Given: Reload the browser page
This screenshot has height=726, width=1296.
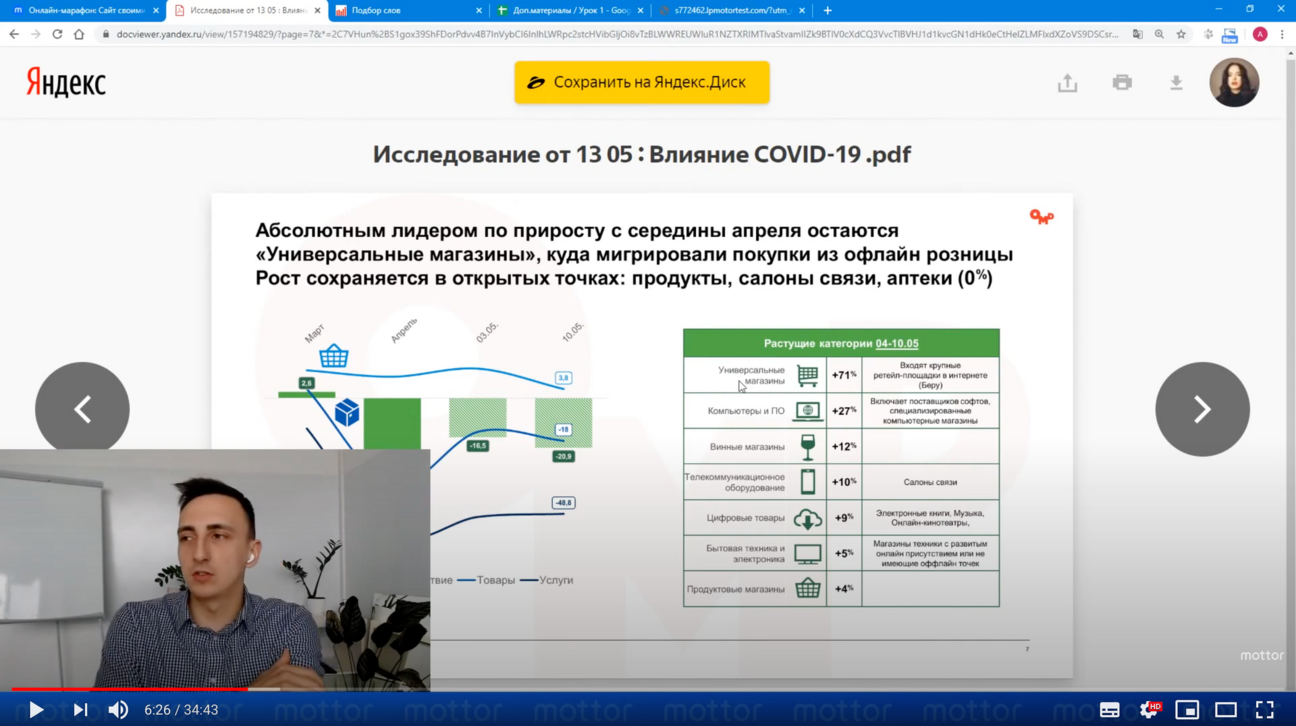Looking at the screenshot, I should pos(57,34).
